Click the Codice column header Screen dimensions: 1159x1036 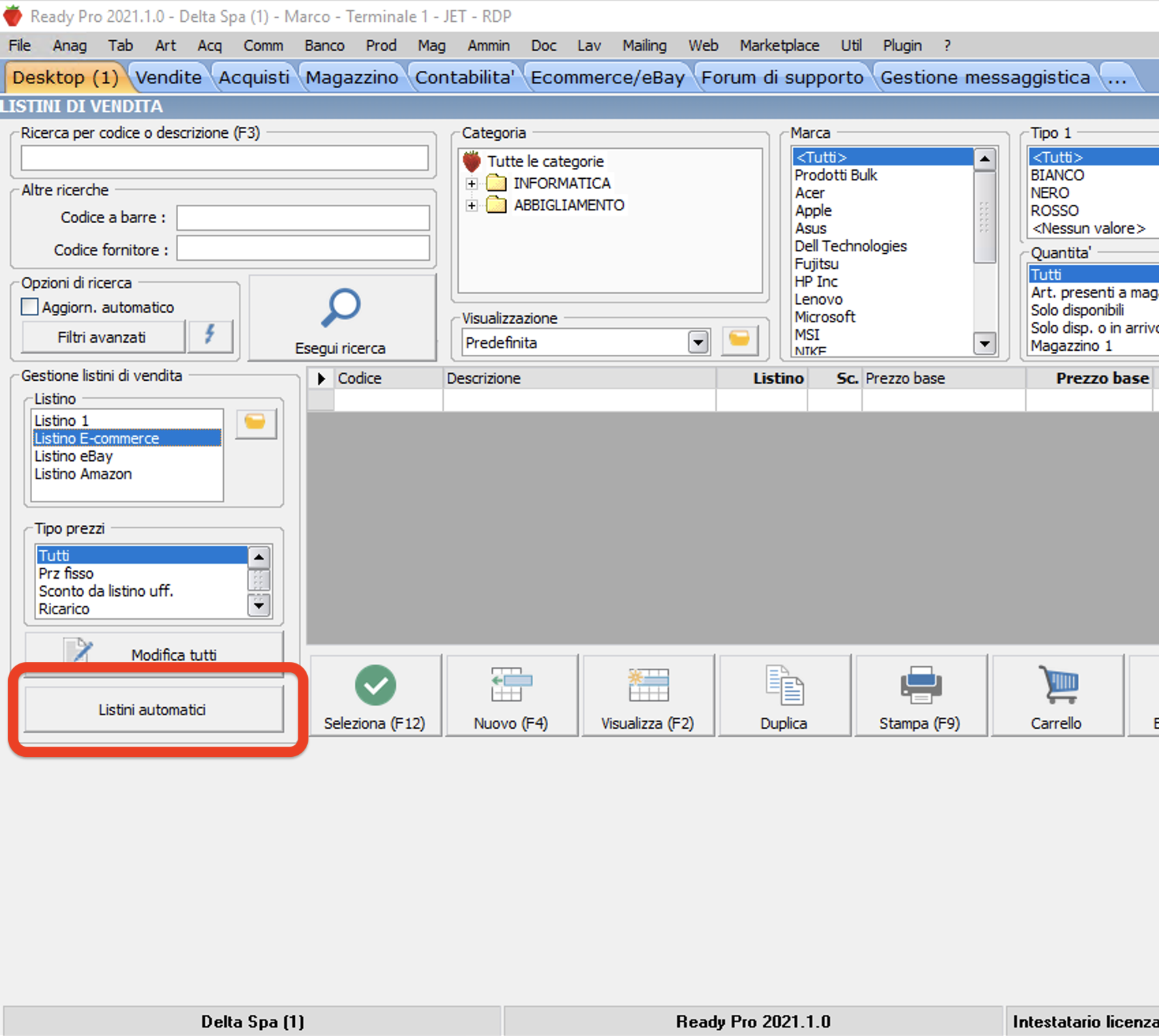click(x=388, y=379)
